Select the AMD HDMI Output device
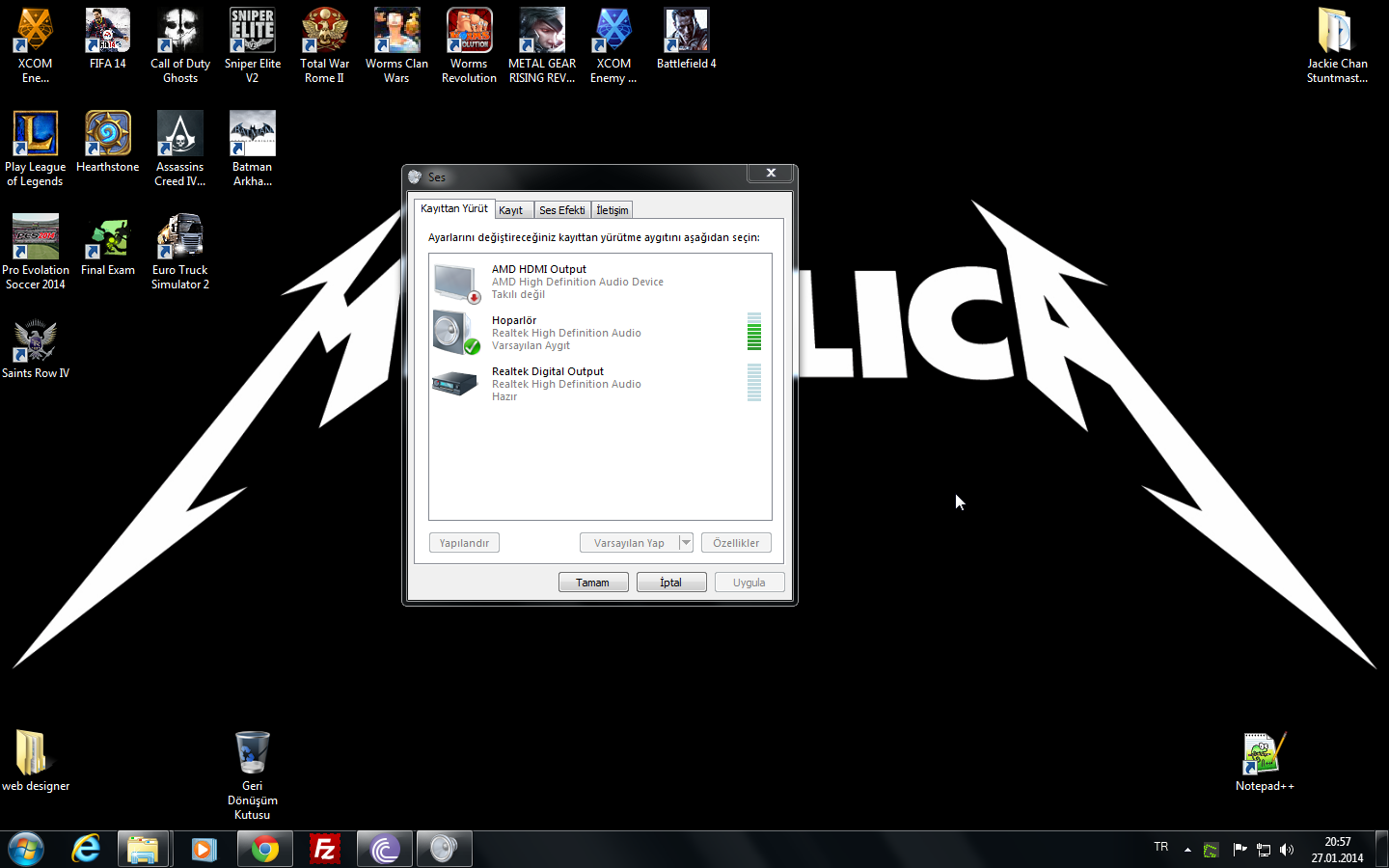 tap(600, 282)
